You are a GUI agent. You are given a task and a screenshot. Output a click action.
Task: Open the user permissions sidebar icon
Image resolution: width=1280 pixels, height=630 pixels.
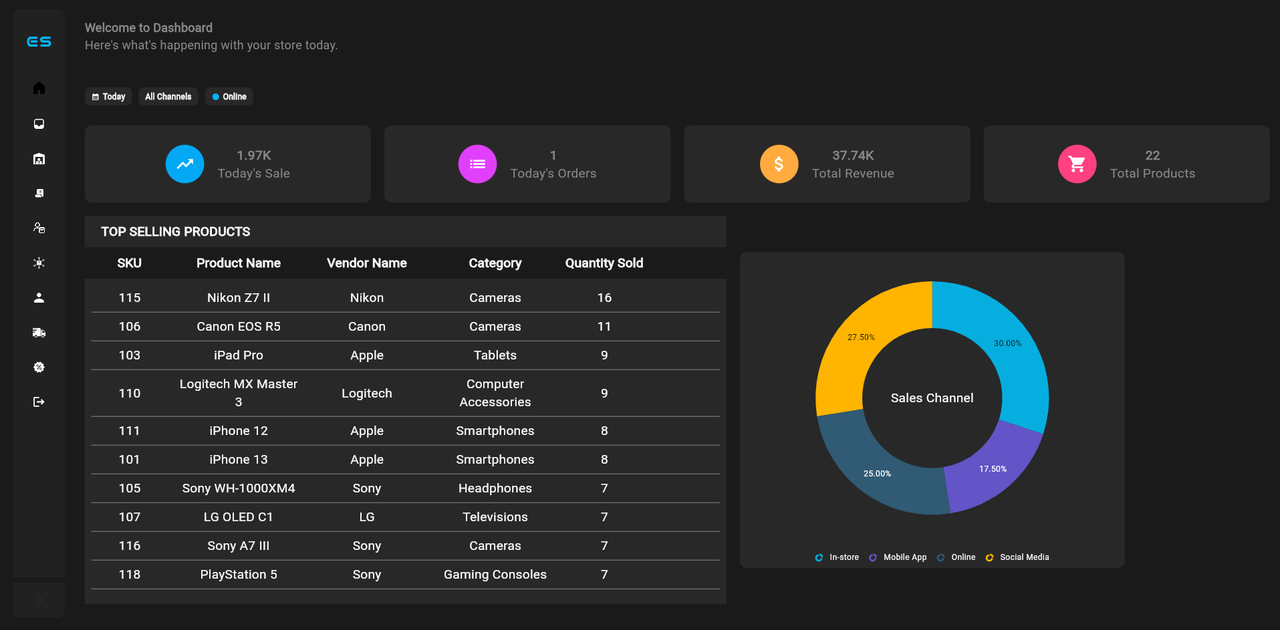coord(38,228)
